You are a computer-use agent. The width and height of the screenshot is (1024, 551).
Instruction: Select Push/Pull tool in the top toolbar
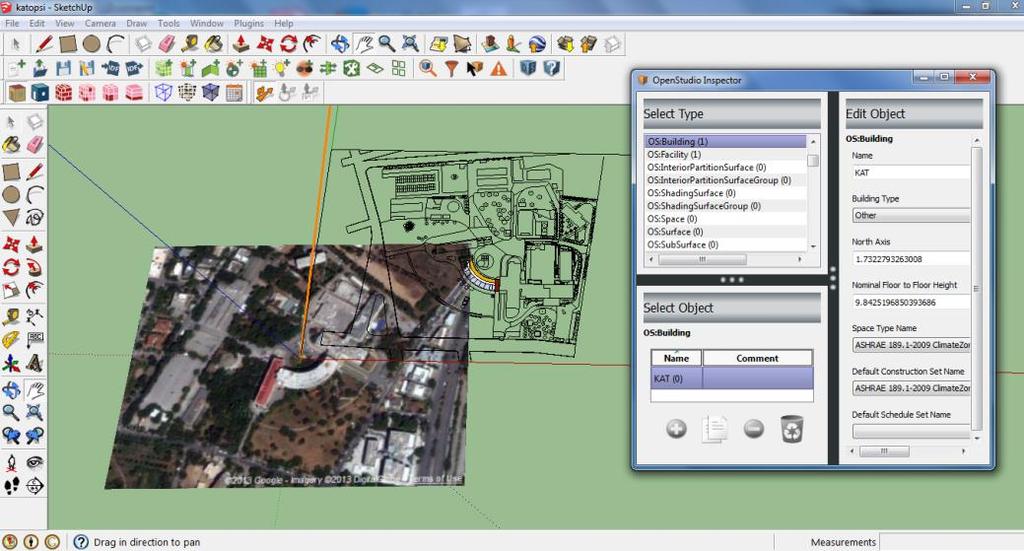[241, 44]
